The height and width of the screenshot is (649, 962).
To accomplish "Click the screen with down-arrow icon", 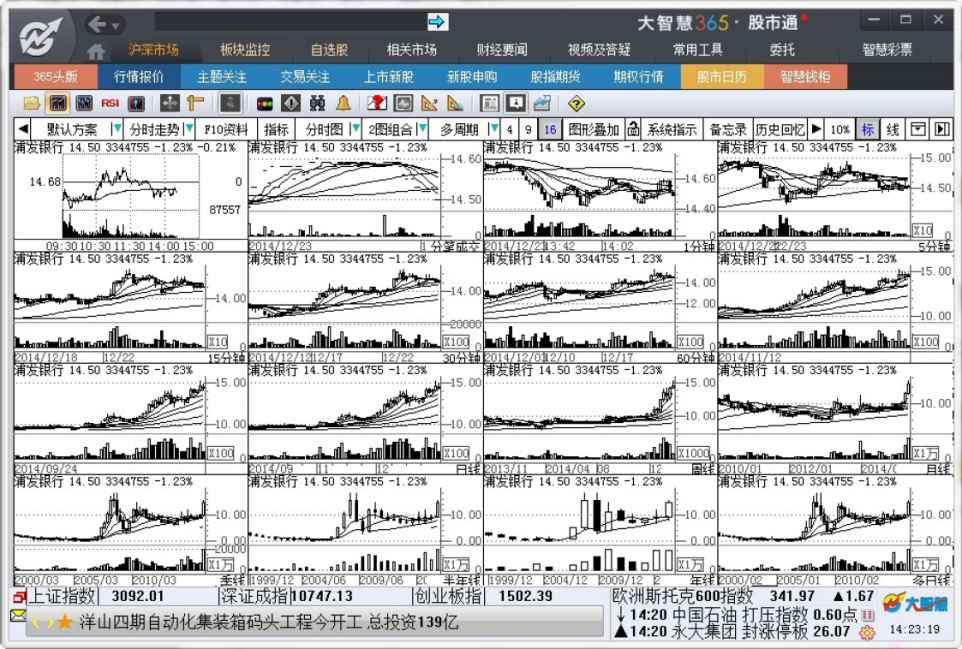I will coord(515,103).
